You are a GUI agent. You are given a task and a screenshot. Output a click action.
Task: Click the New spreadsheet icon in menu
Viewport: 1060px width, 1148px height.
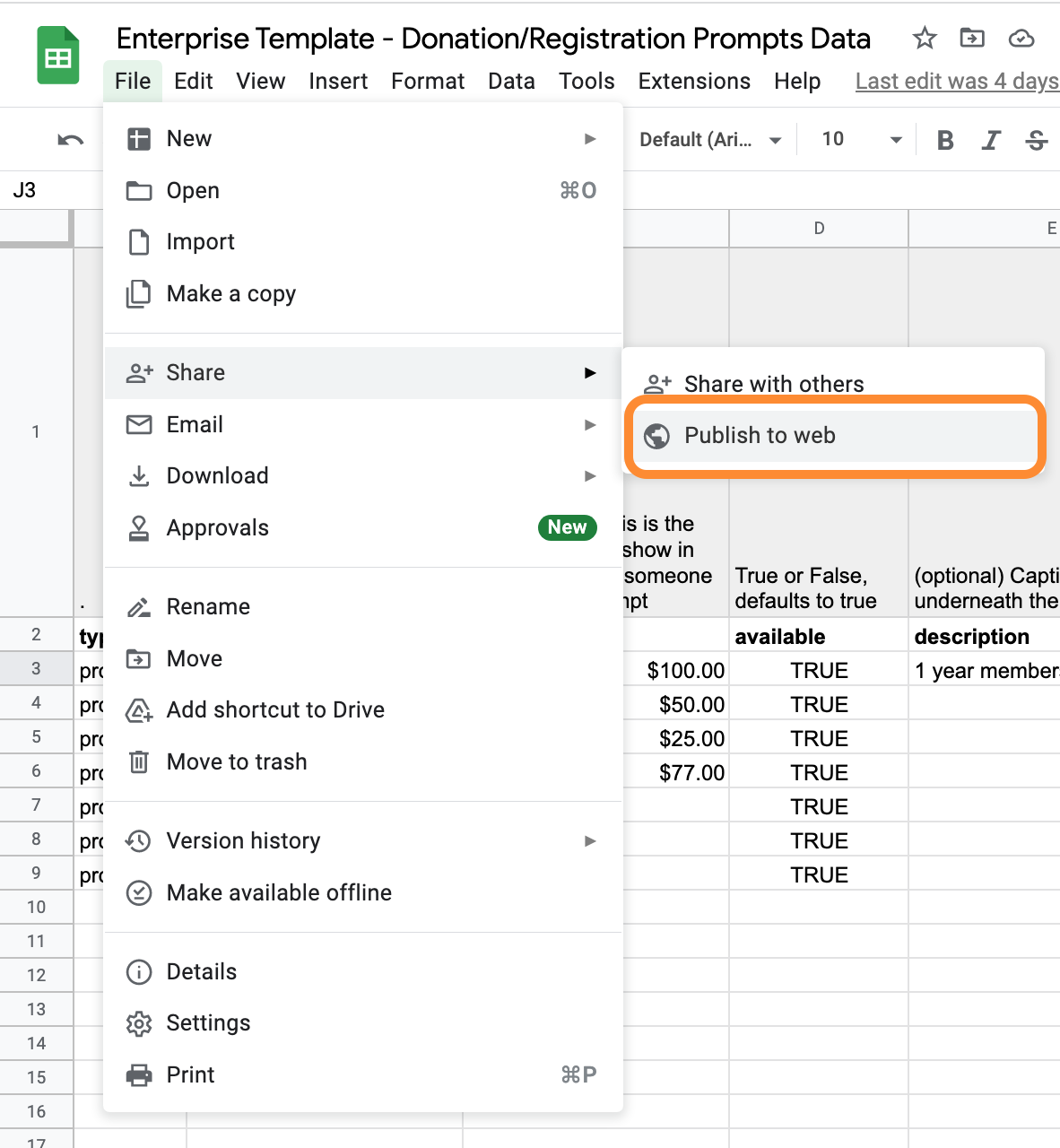tap(139, 139)
